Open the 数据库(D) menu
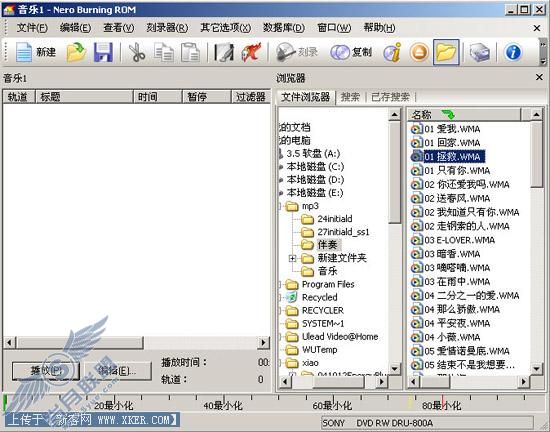The image size is (550, 432). pos(284,27)
